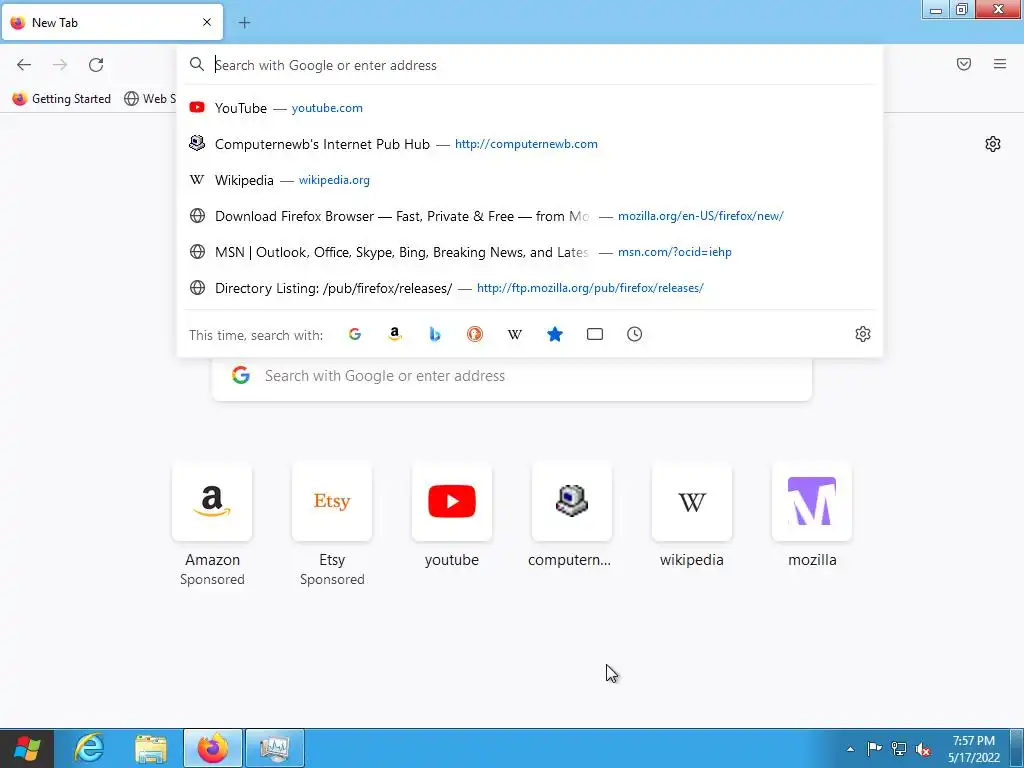Viewport: 1024px width, 768px height.
Task: Open the clock showing 7:57 PM
Action: coord(974,749)
